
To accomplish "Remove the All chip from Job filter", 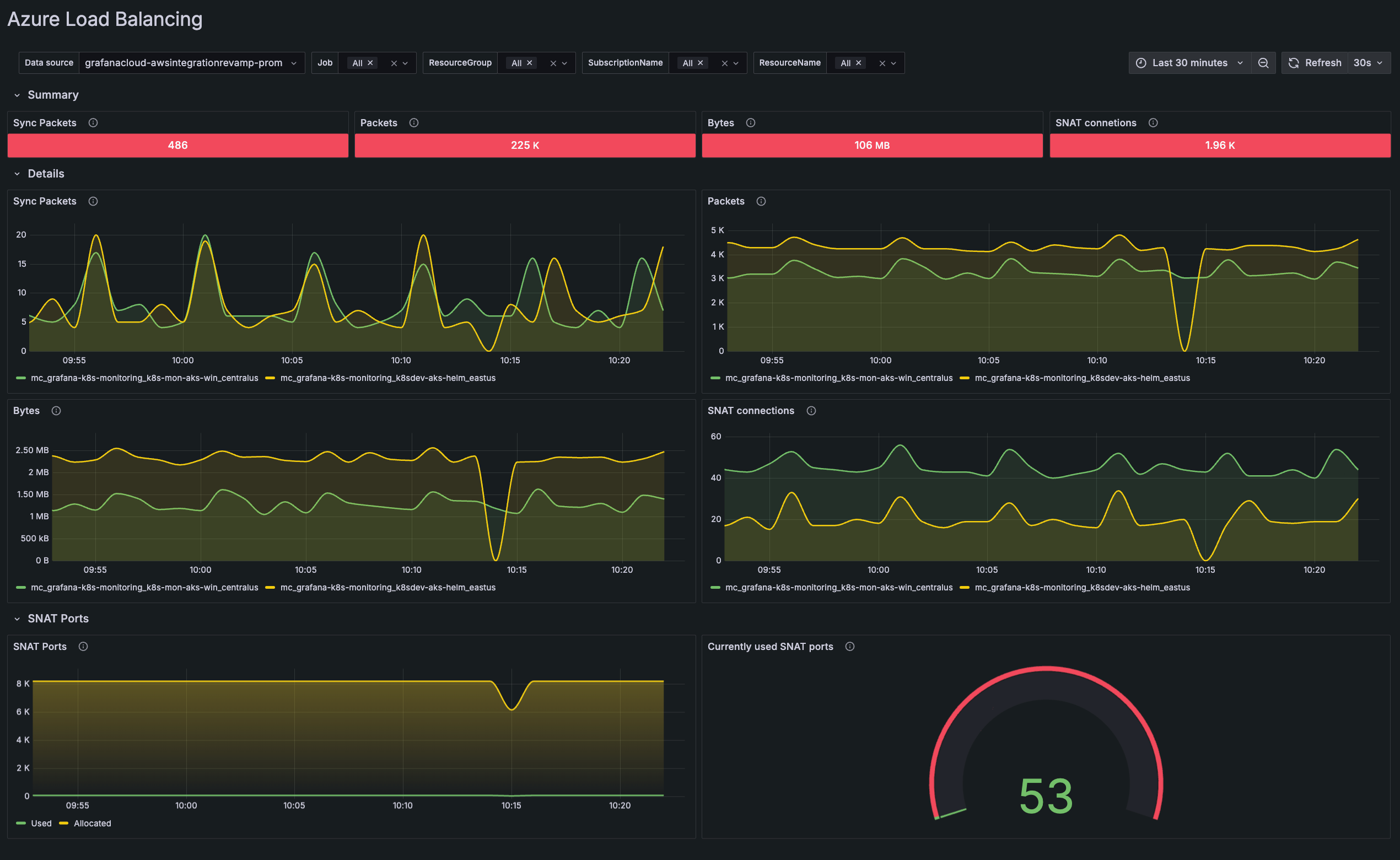I will click(370, 63).
